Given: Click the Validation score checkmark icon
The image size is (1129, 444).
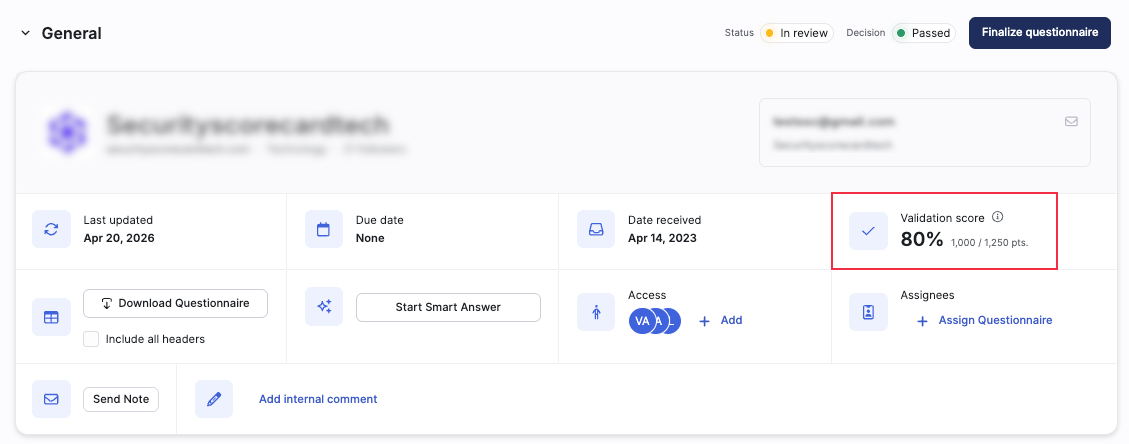Looking at the screenshot, I should [868, 230].
